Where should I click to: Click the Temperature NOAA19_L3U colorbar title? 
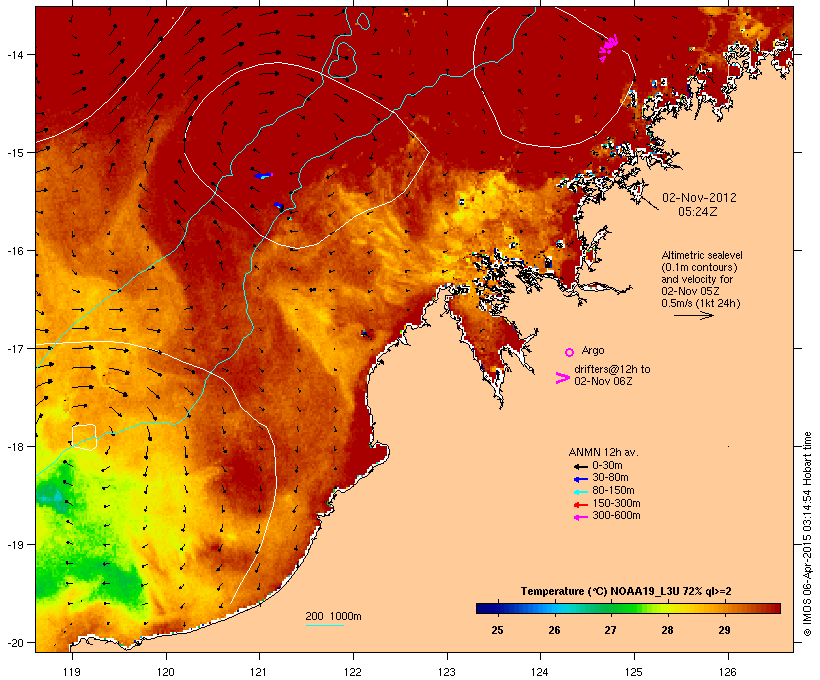(x=626, y=591)
